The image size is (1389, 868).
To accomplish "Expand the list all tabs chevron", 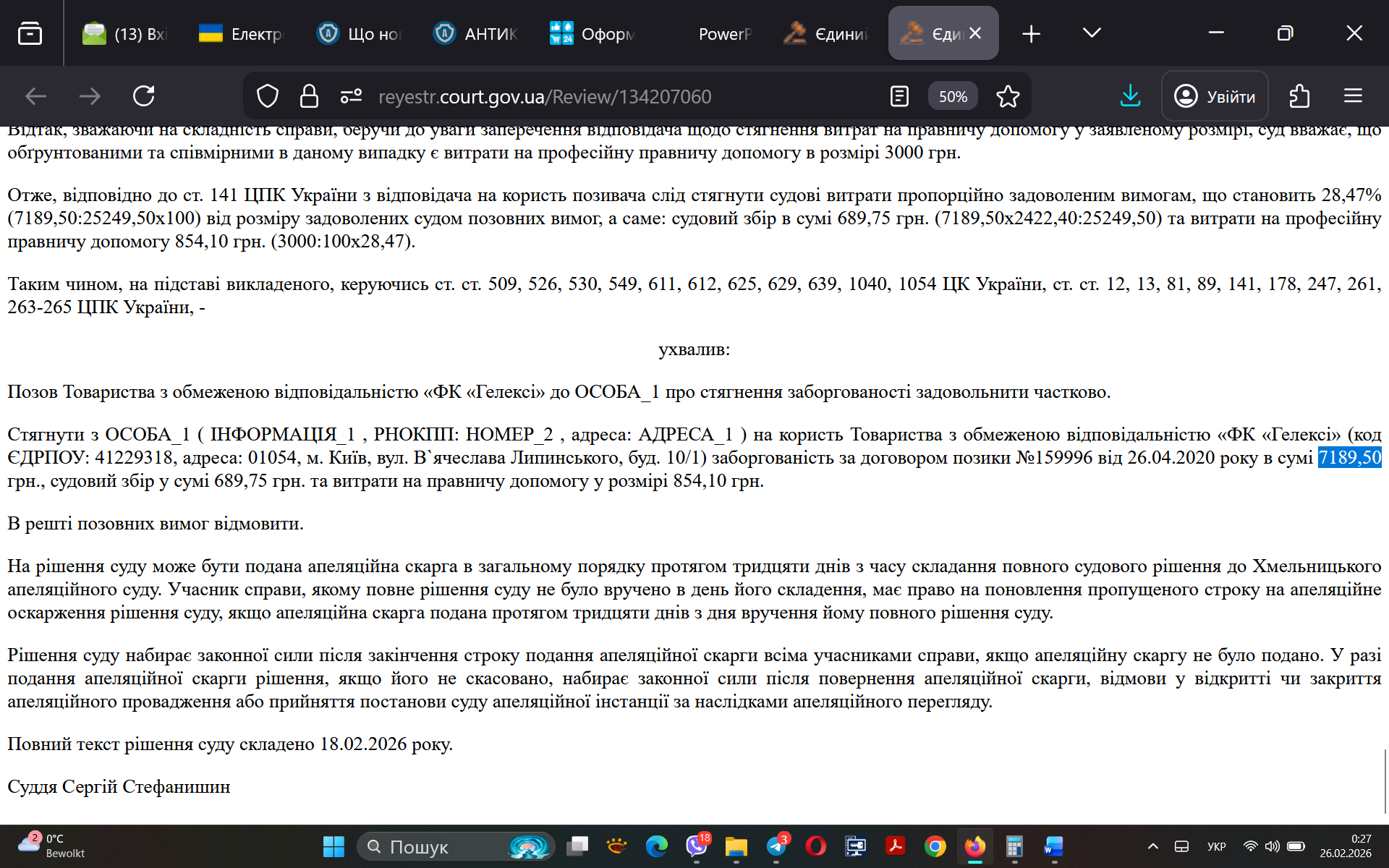I will click(x=1092, y=33).
